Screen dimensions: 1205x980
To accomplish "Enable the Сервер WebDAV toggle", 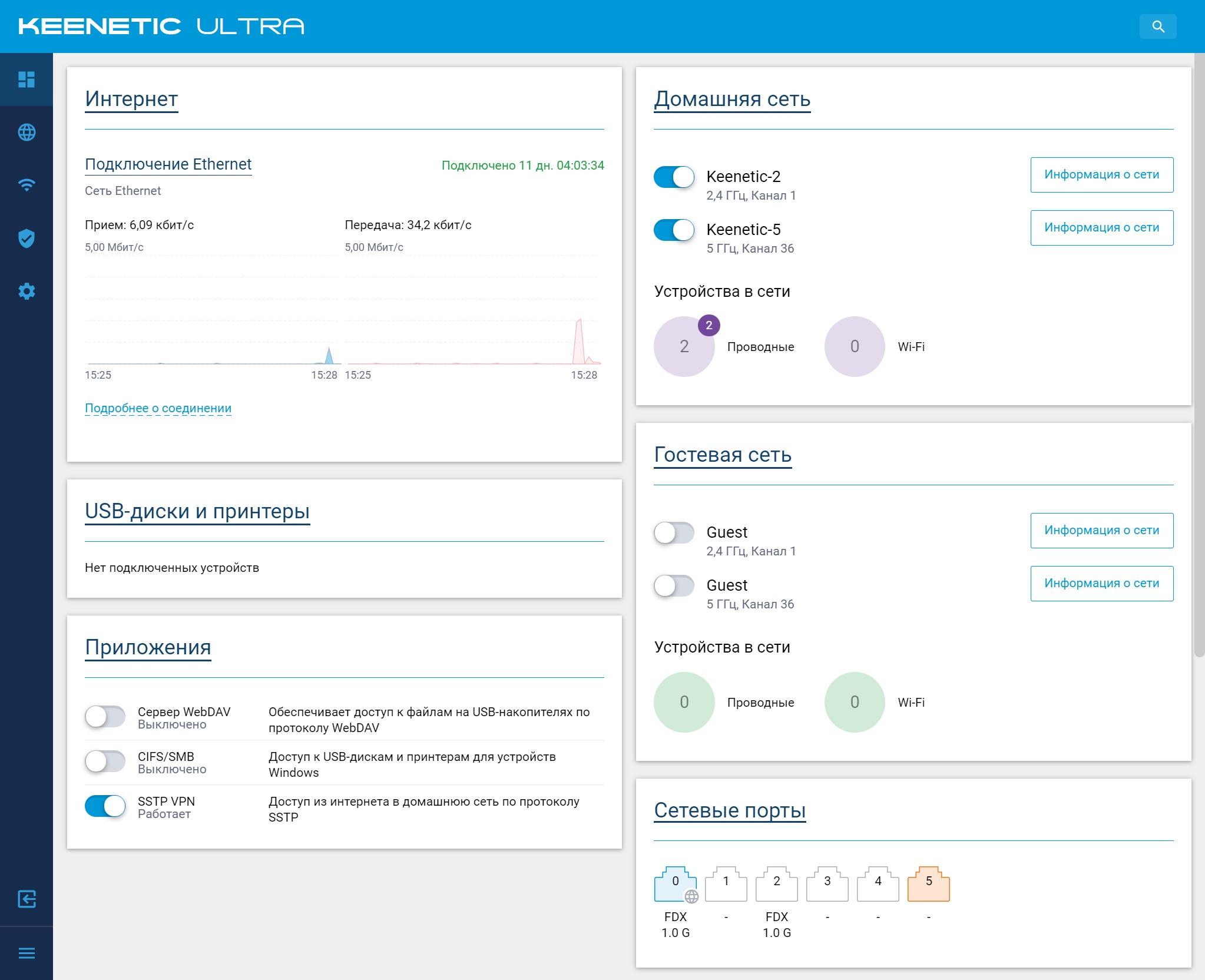I will 105,717.
